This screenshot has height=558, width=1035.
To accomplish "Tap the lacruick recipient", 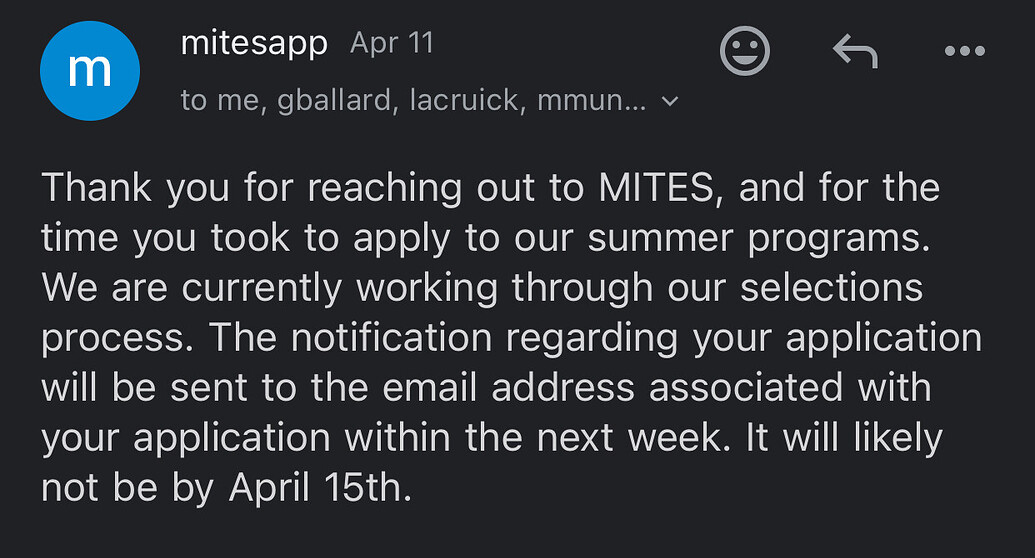I will pyautogui.click(x=467, y=102).
